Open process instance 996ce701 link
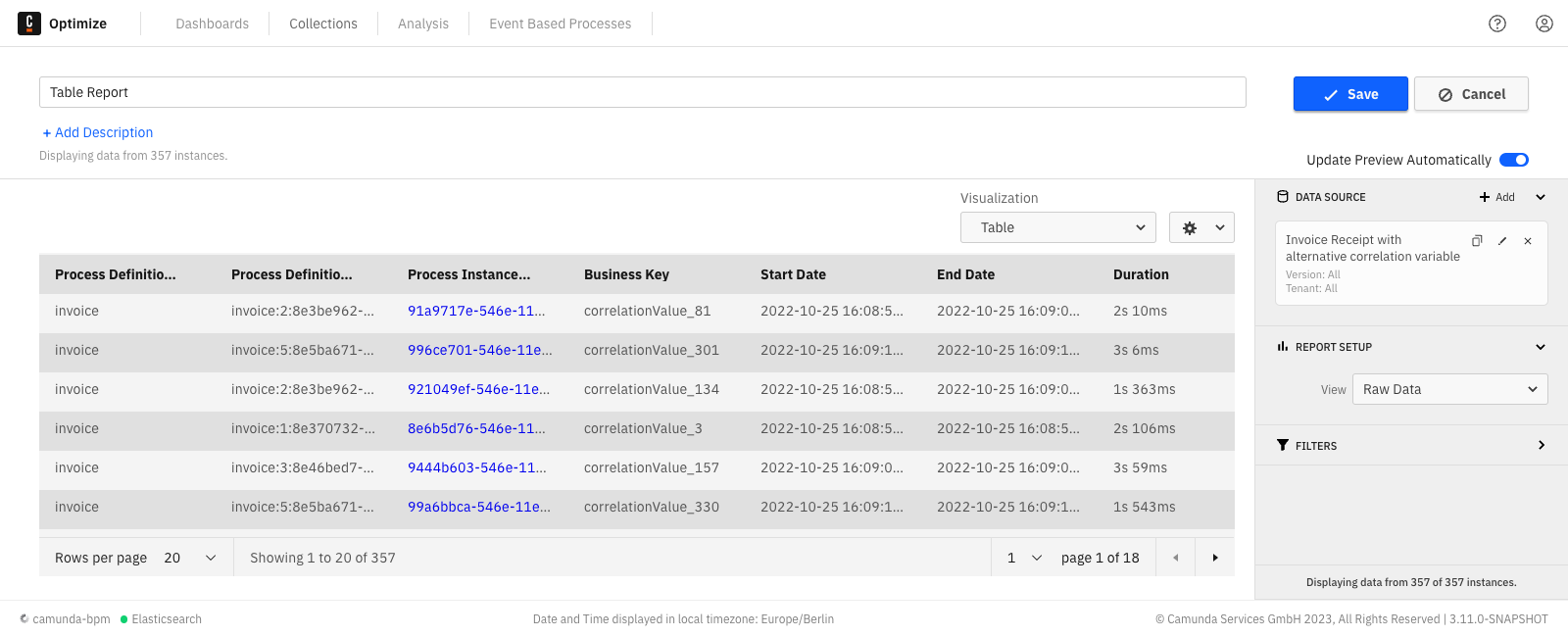Viewport: 1568px width, 637px height. [x=480, y=350]
